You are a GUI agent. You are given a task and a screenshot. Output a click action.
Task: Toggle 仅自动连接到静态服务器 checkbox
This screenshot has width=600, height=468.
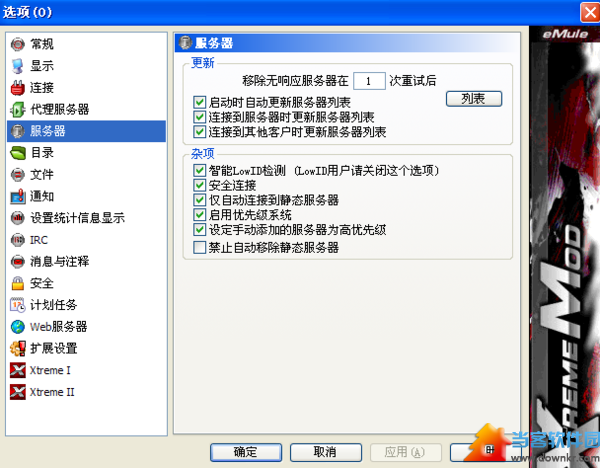point(199,200)
